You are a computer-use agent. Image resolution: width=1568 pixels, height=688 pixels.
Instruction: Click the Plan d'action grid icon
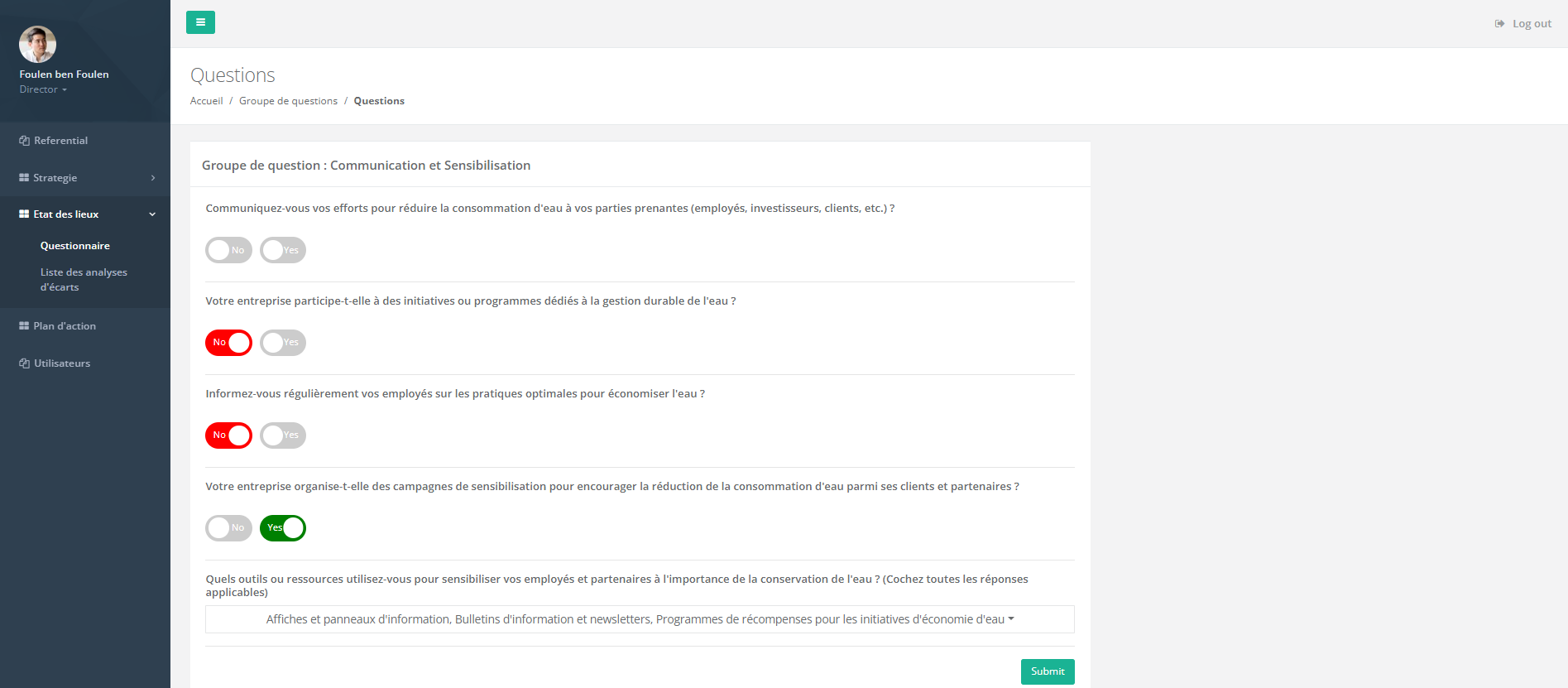(x=24, y=326)
